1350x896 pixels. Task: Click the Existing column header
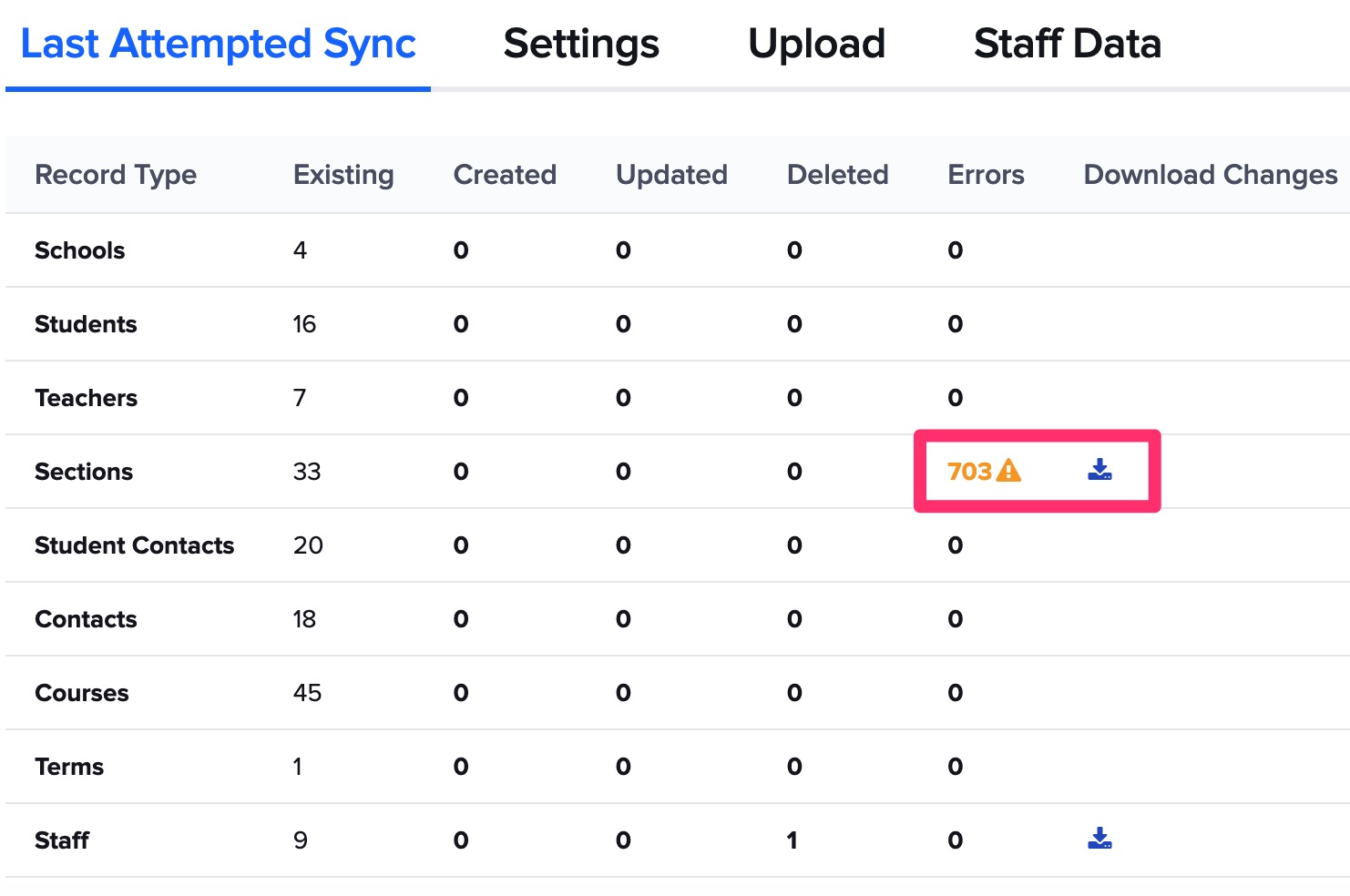coord(343,174)
